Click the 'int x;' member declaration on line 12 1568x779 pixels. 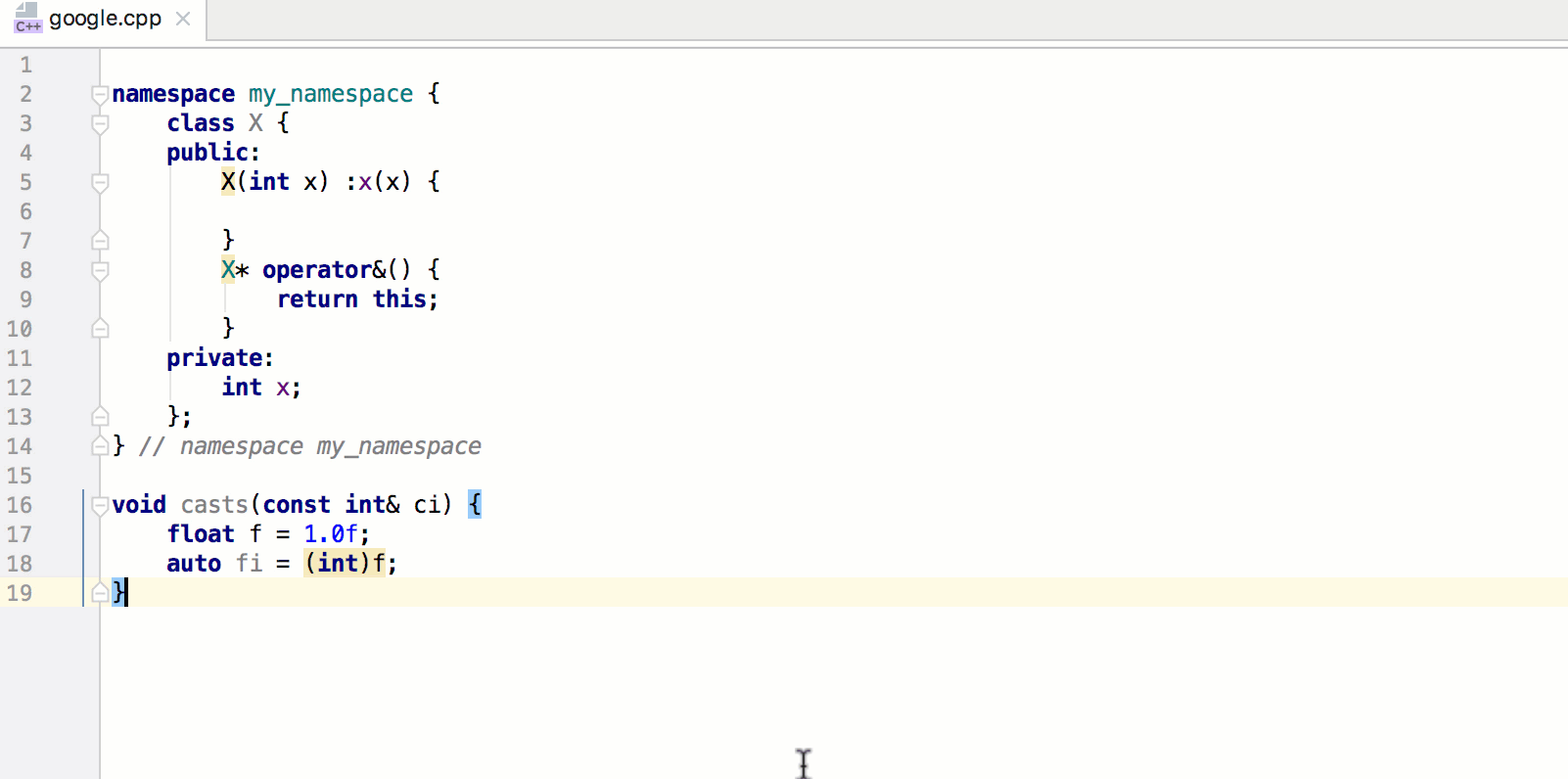(x=261, y=388)
